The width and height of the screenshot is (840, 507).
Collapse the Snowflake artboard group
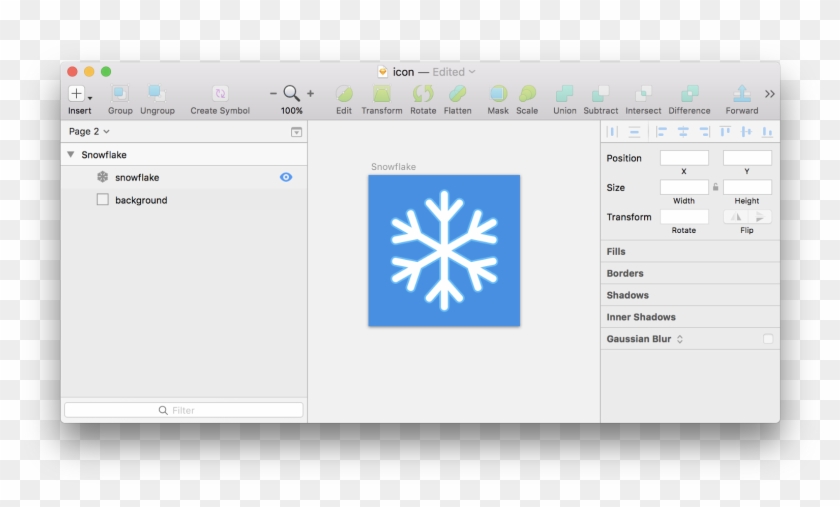[70, 154]
